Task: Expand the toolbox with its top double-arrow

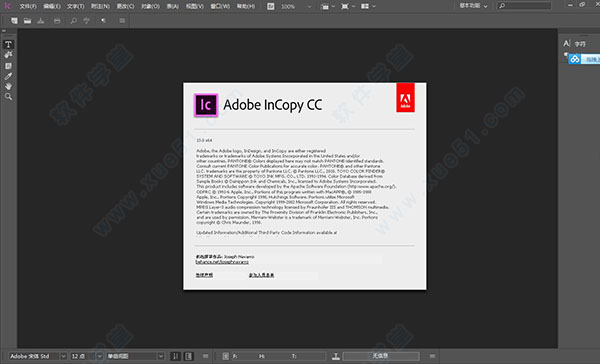Action: coord(4,31)
